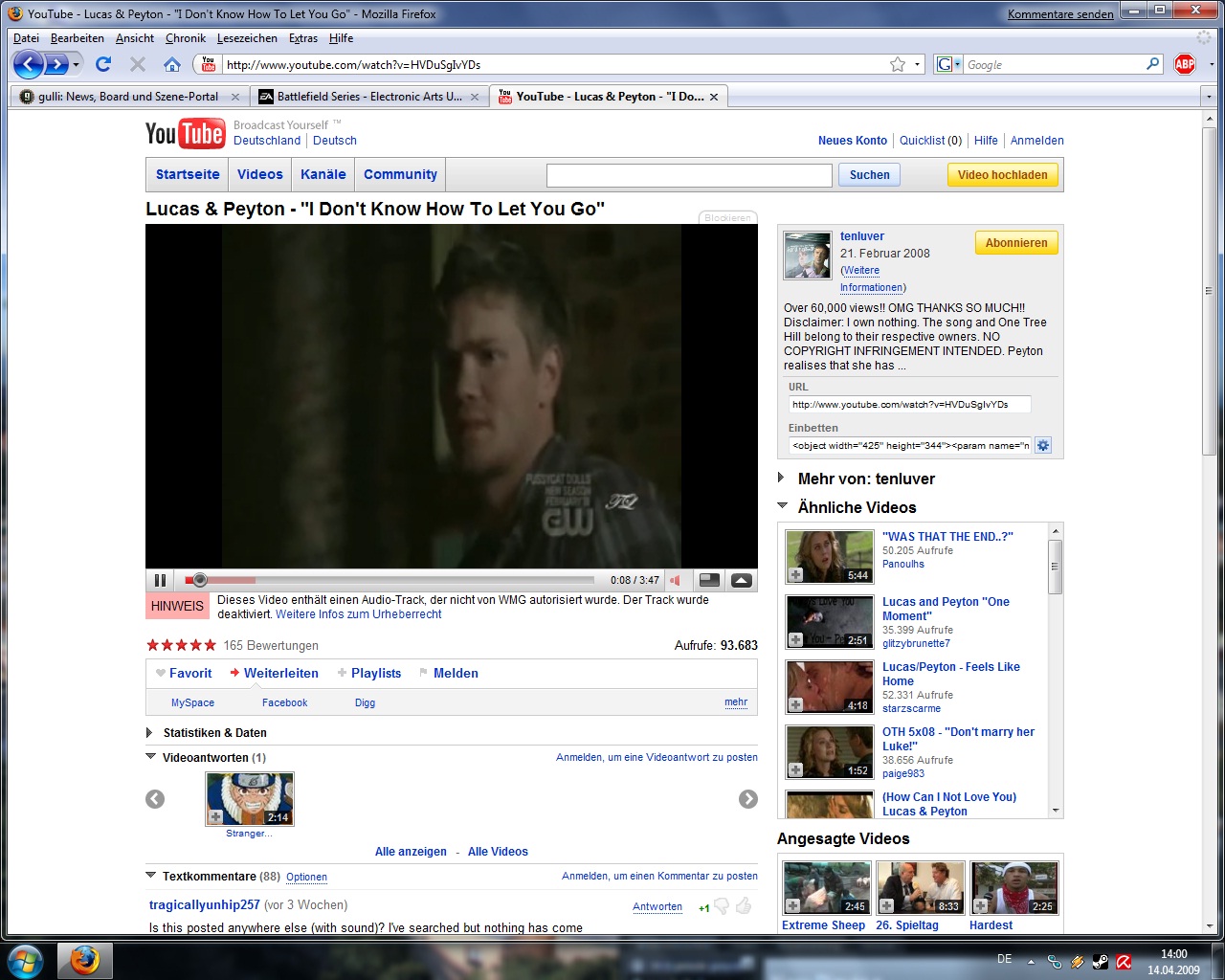Open the Lesezeichen menu
Screen dimensions: 1225x980
247,38
